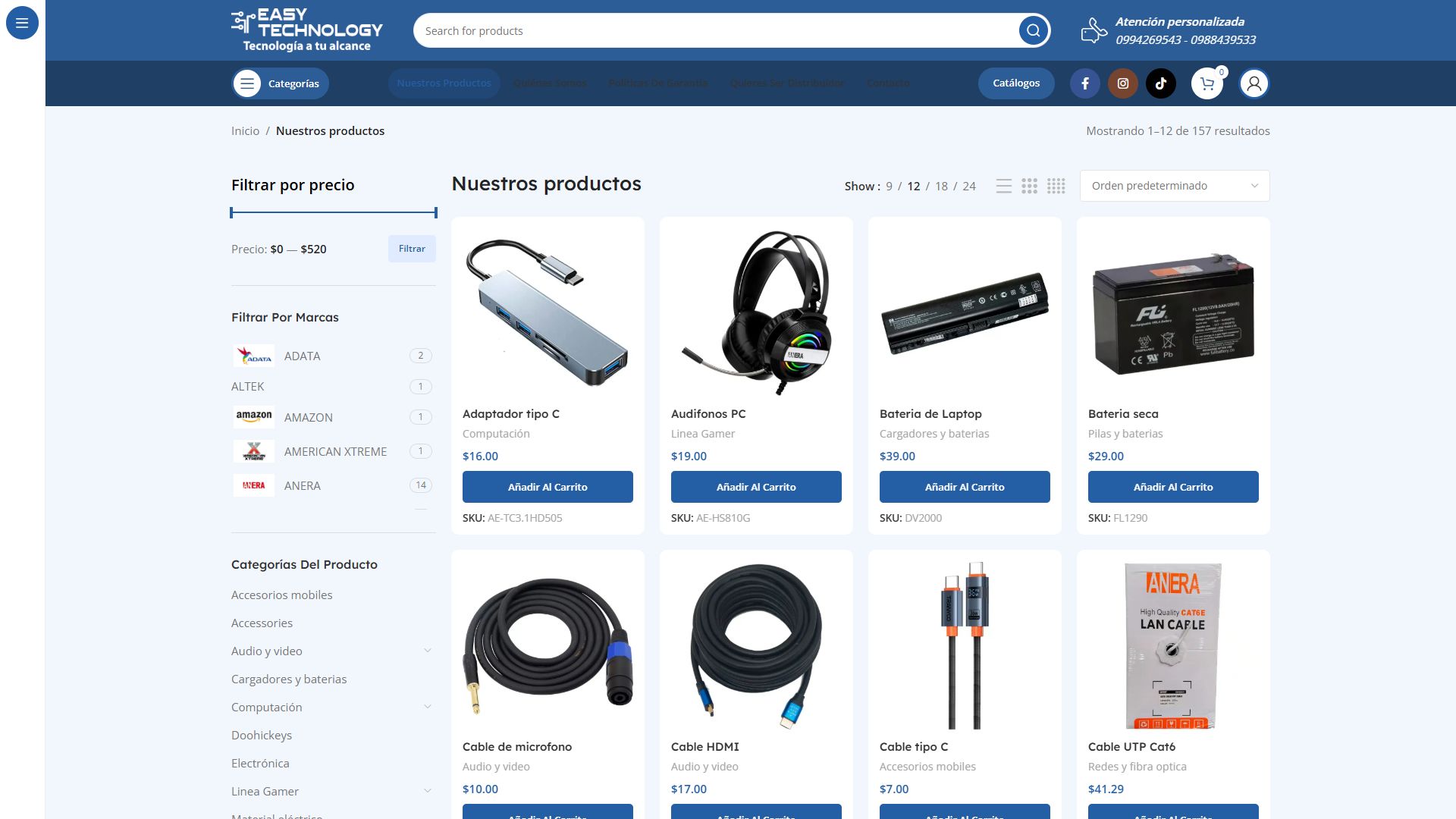Add Bateria seca to cart
1456x819 pixels.
[1173, 487]
